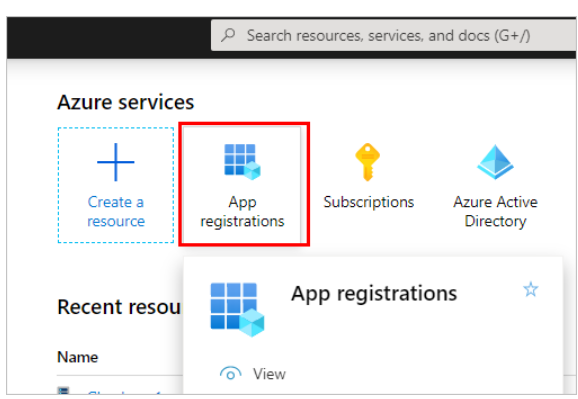Focus the Search resources, services, and docs field

(x=394, y=35)
